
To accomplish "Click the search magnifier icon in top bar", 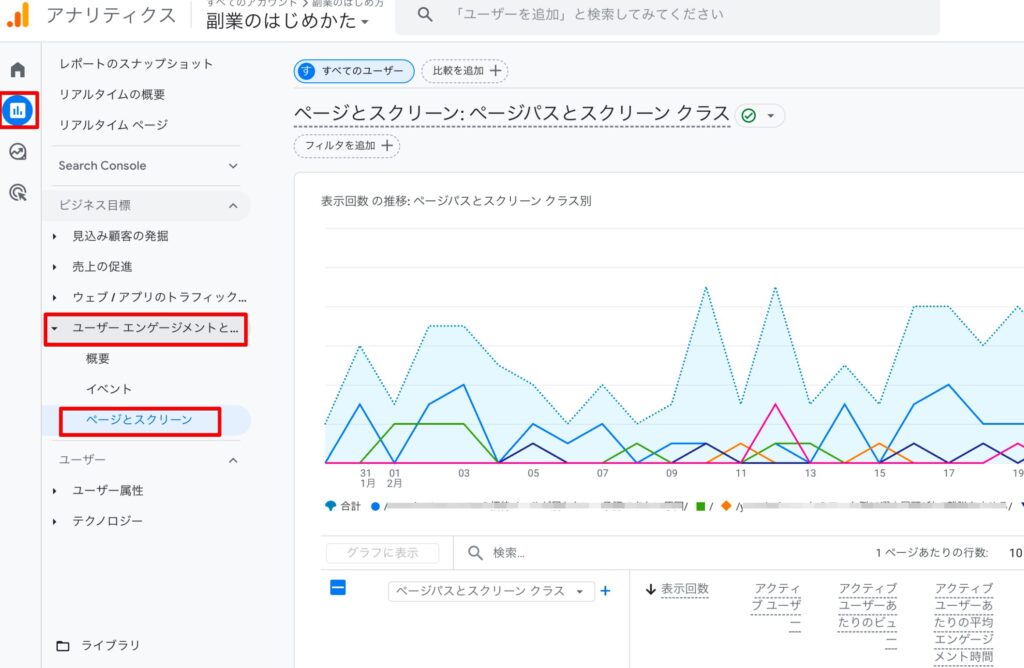I will [x=425, y=15].
